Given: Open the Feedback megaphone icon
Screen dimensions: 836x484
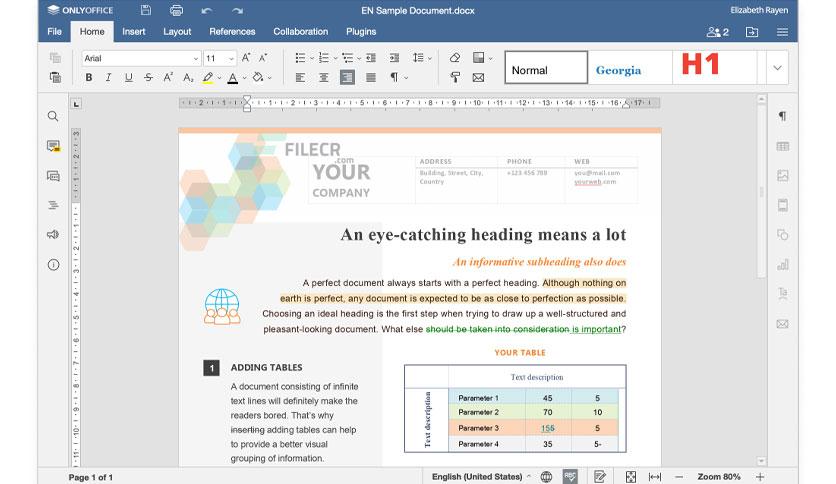Looking at the screenshot, I should [53, 235].
